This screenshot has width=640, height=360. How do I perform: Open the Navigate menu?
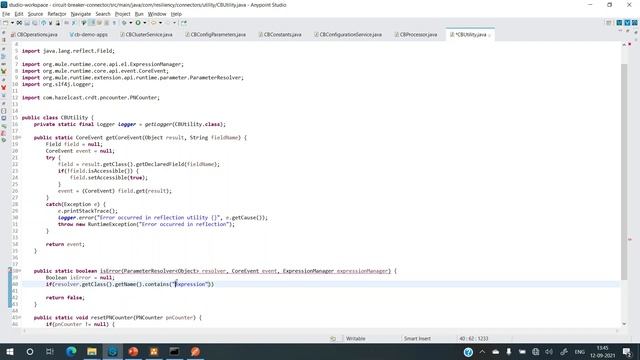pos(80,14)
